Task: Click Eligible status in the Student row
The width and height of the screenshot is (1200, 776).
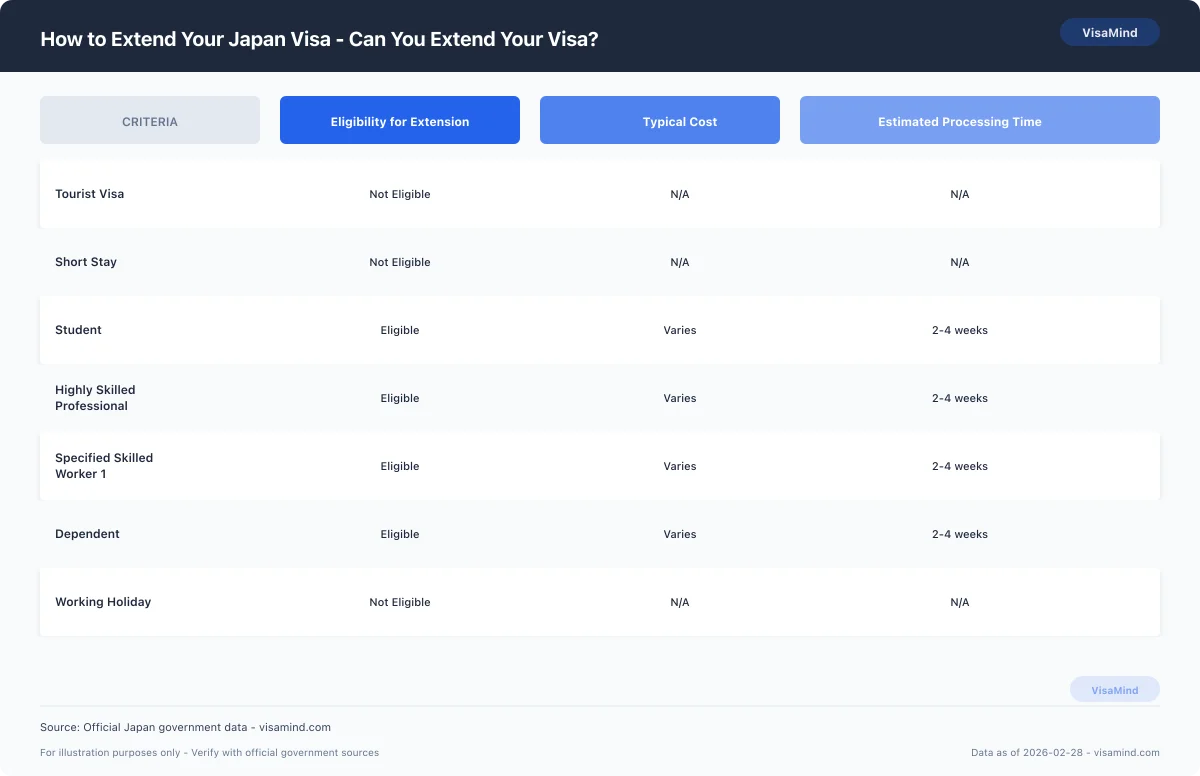Action: (x=399, y=330)
